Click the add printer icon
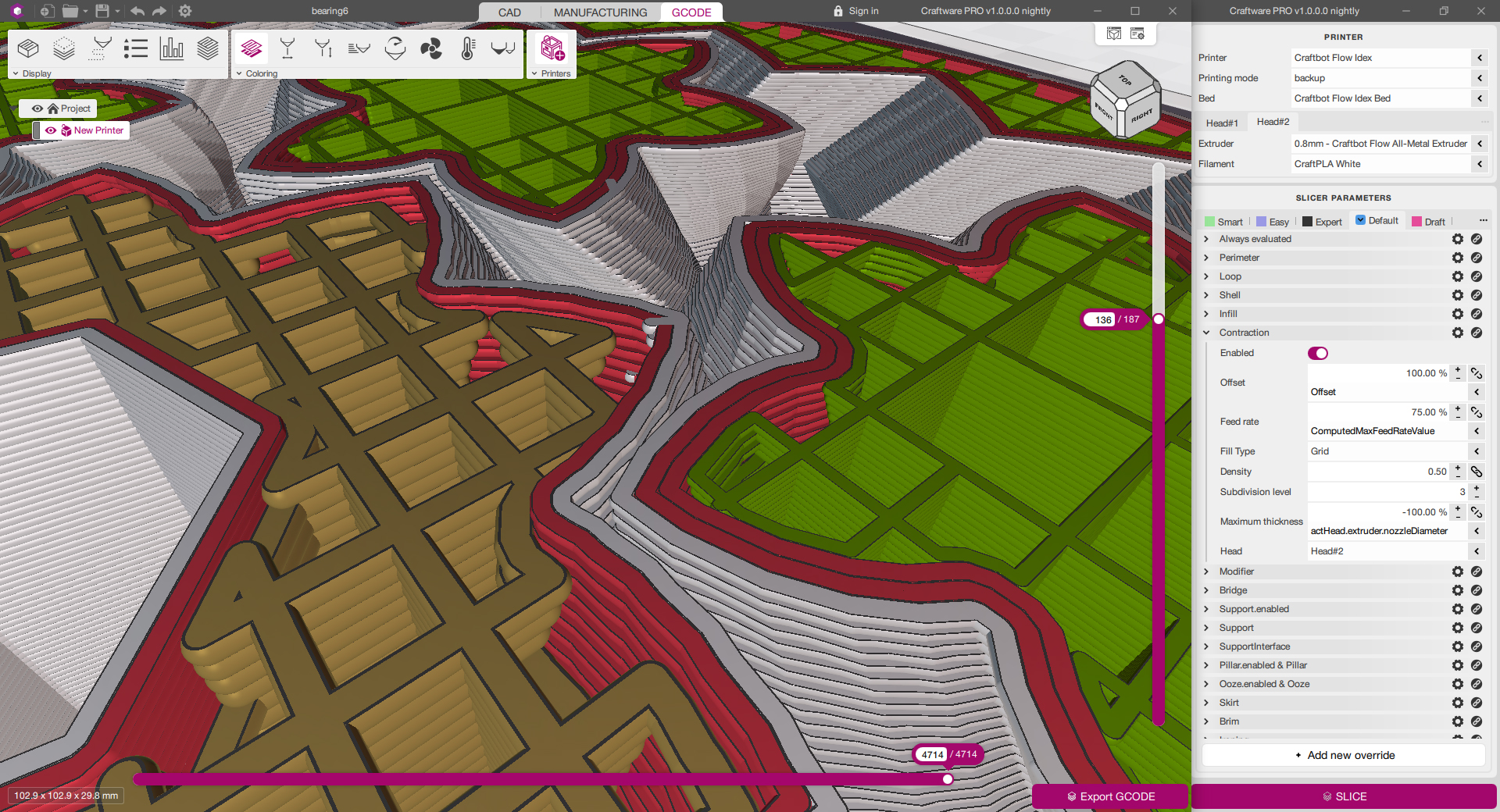 [x=552, y=49]
